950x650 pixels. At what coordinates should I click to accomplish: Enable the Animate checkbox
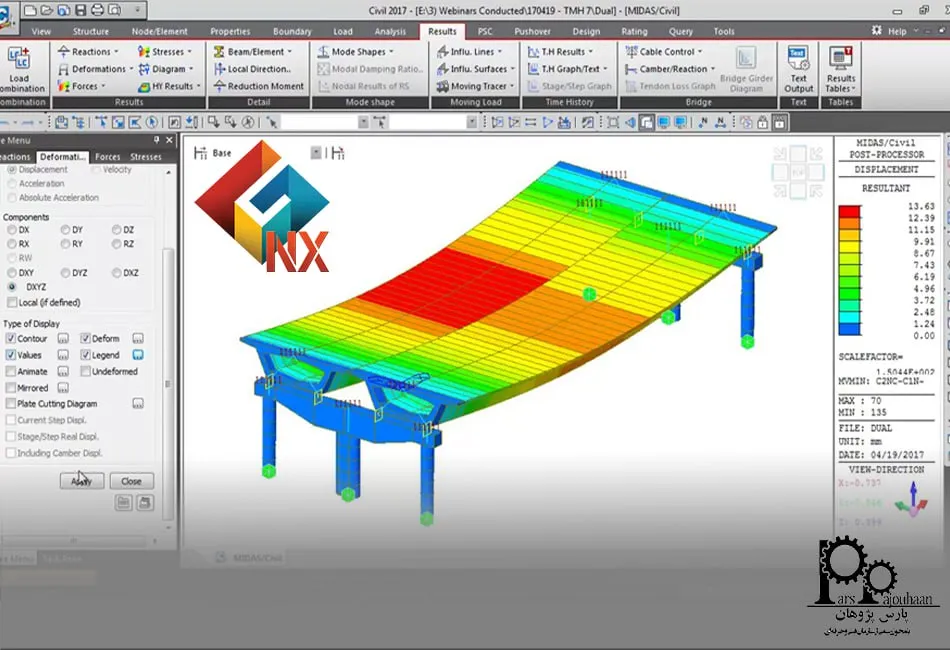[11, 371]
